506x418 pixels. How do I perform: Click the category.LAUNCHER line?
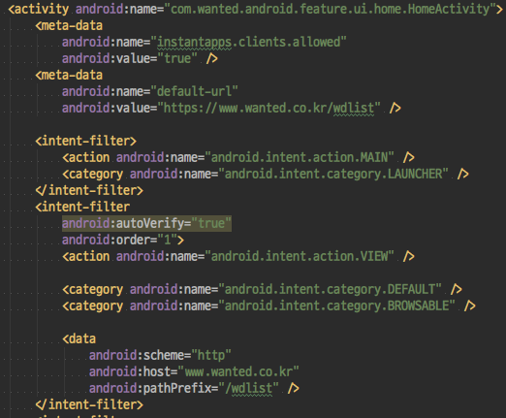[x=265, y=174]
